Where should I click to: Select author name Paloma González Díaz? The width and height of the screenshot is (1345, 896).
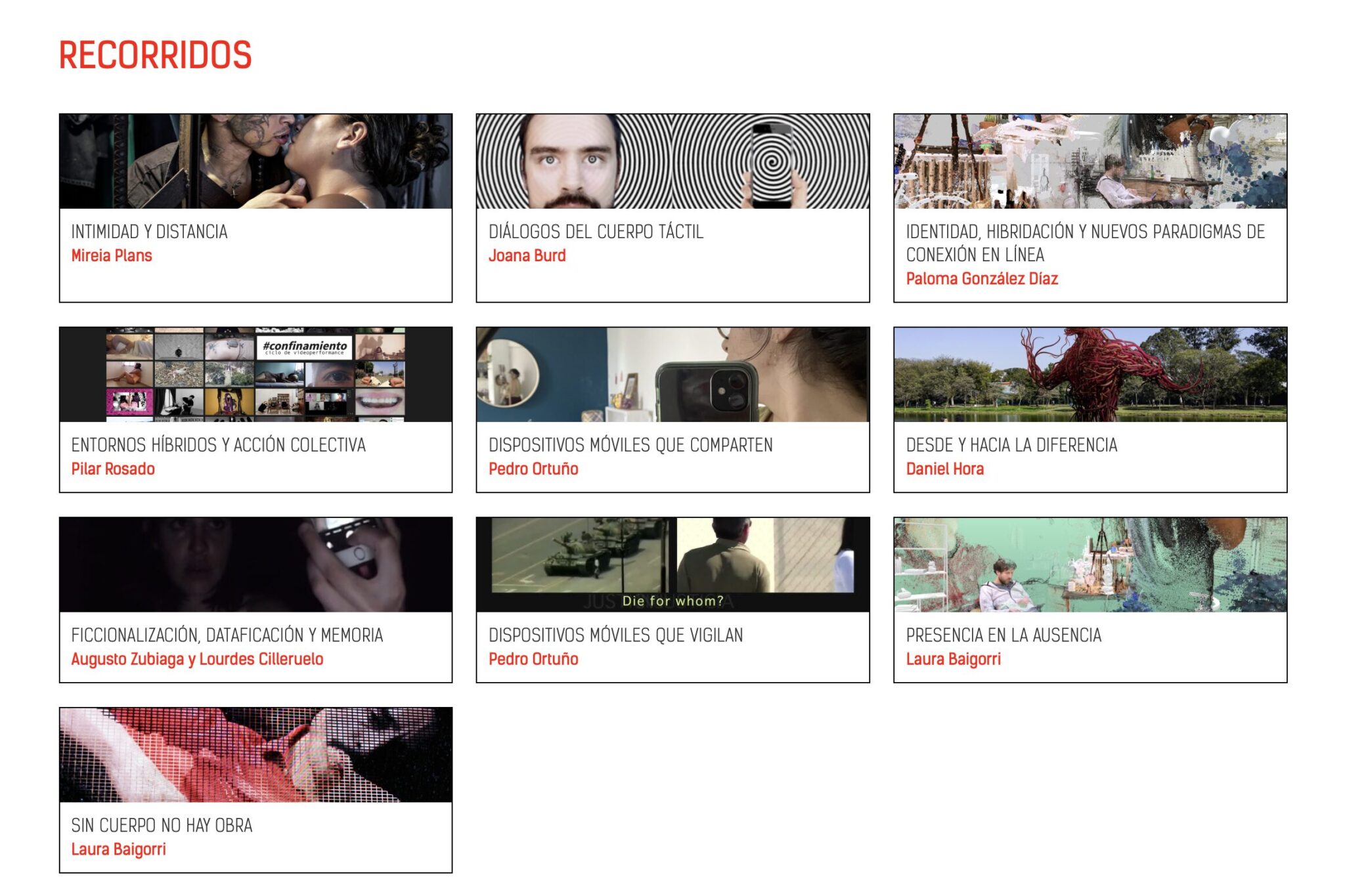981,279
